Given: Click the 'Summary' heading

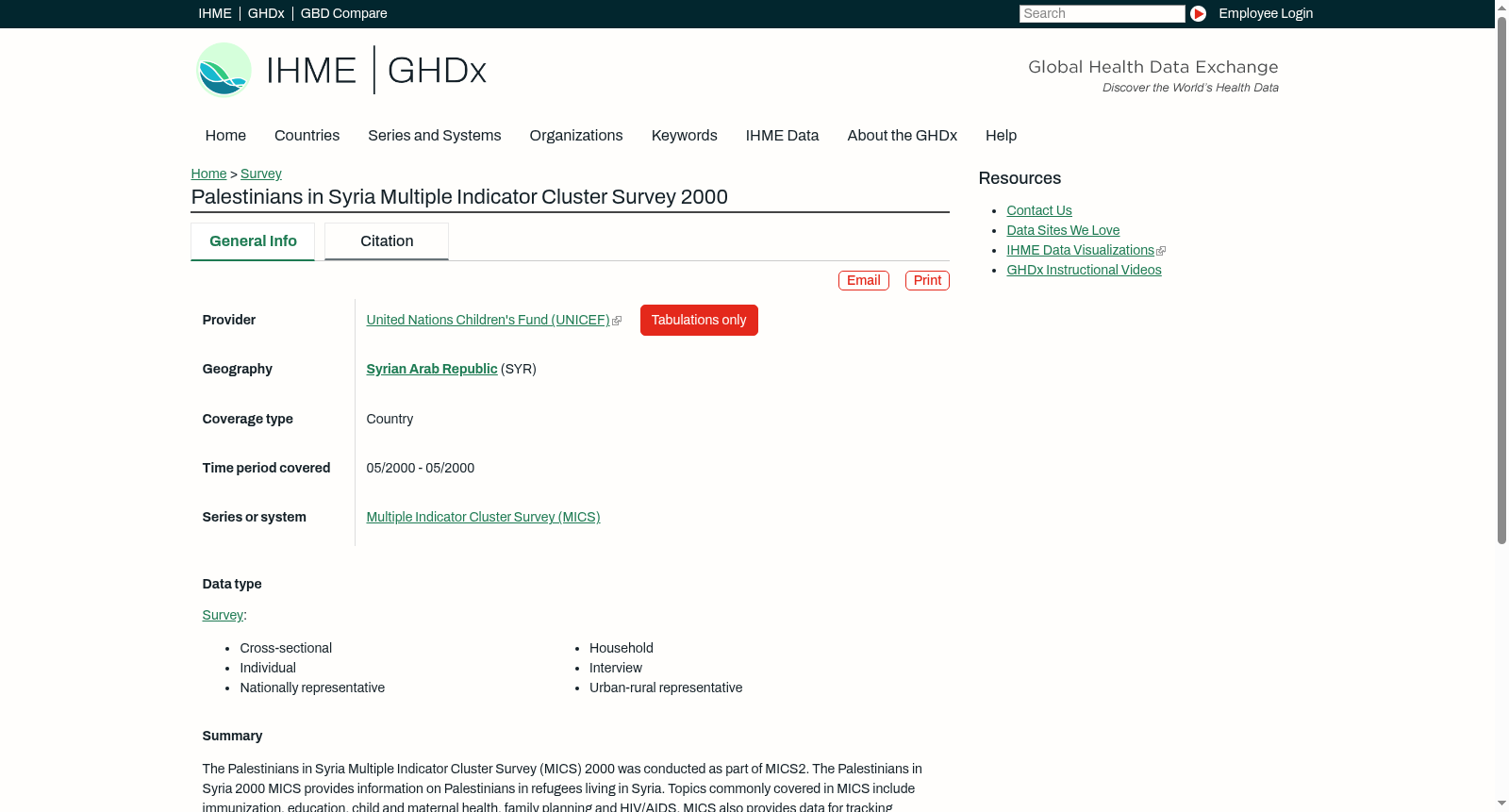Looking at the screenshot, I should coord(232,737).
